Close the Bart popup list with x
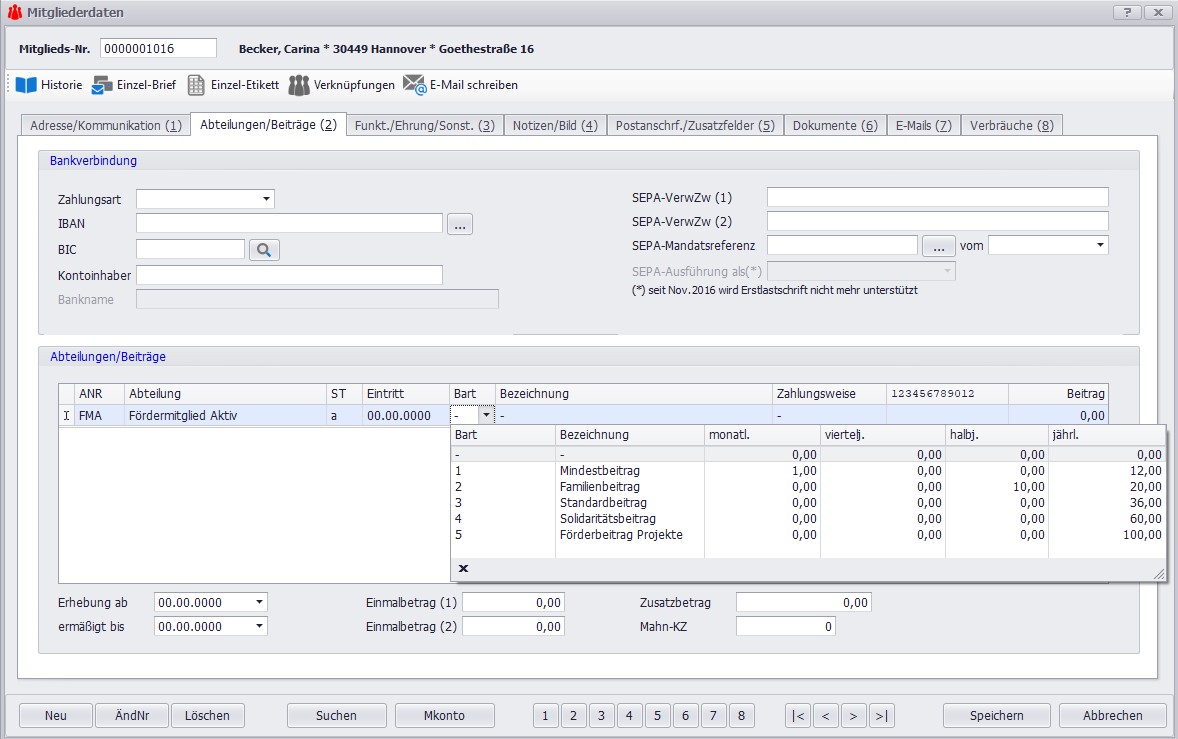This screenshot has height=739, width=1178. 464,569
